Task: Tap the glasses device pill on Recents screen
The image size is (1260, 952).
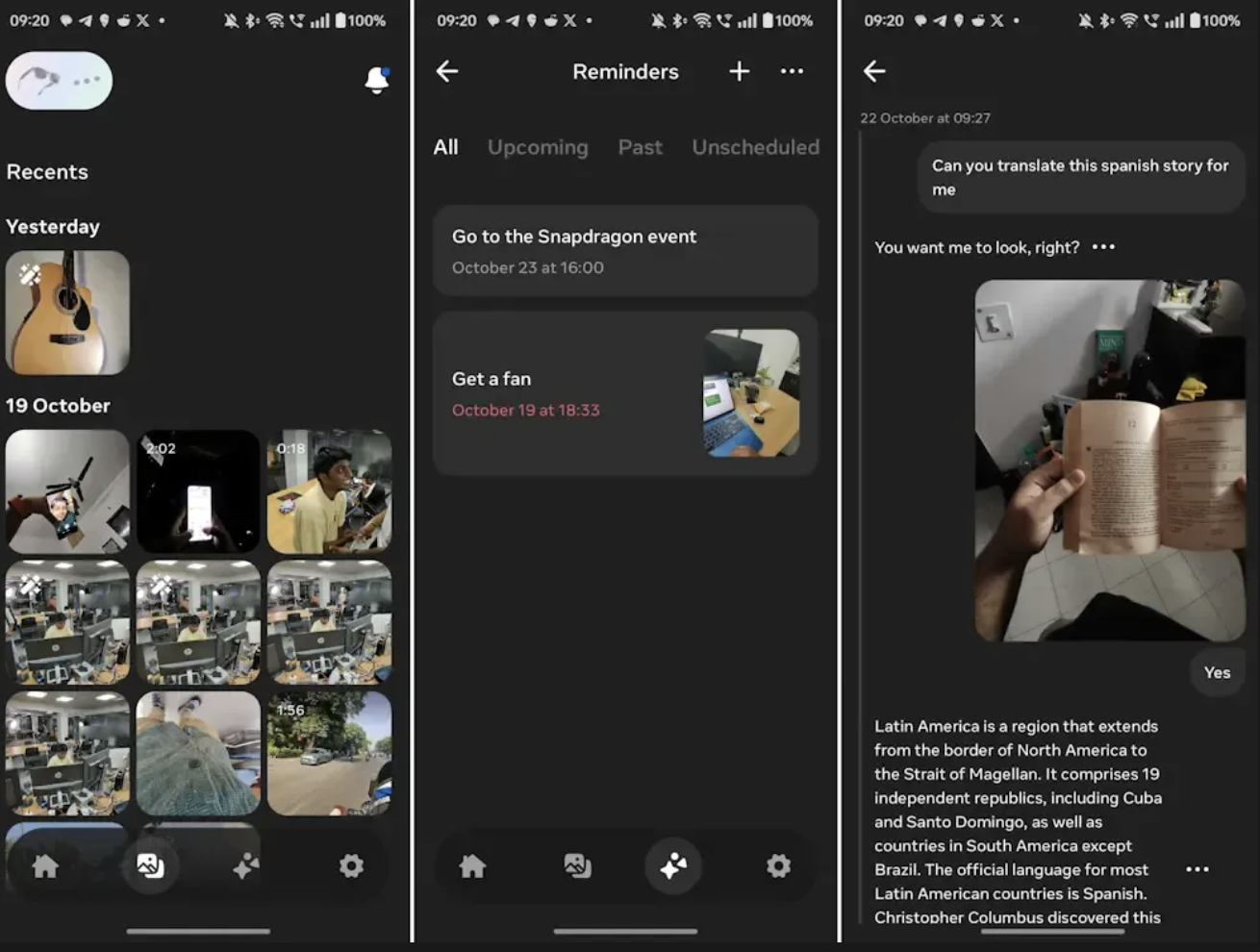Action: [x=59, y=81]
